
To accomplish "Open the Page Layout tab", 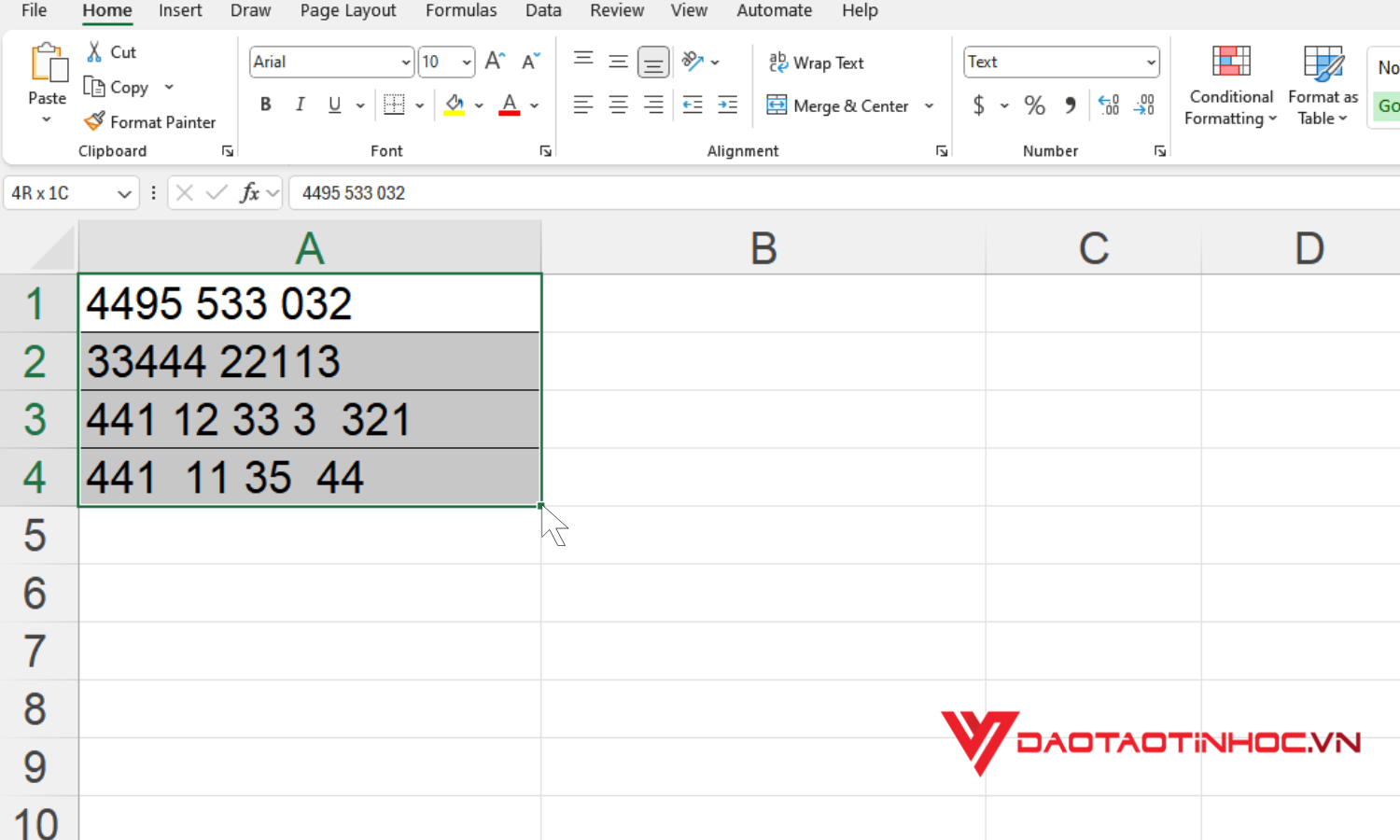I will [348, 10].
